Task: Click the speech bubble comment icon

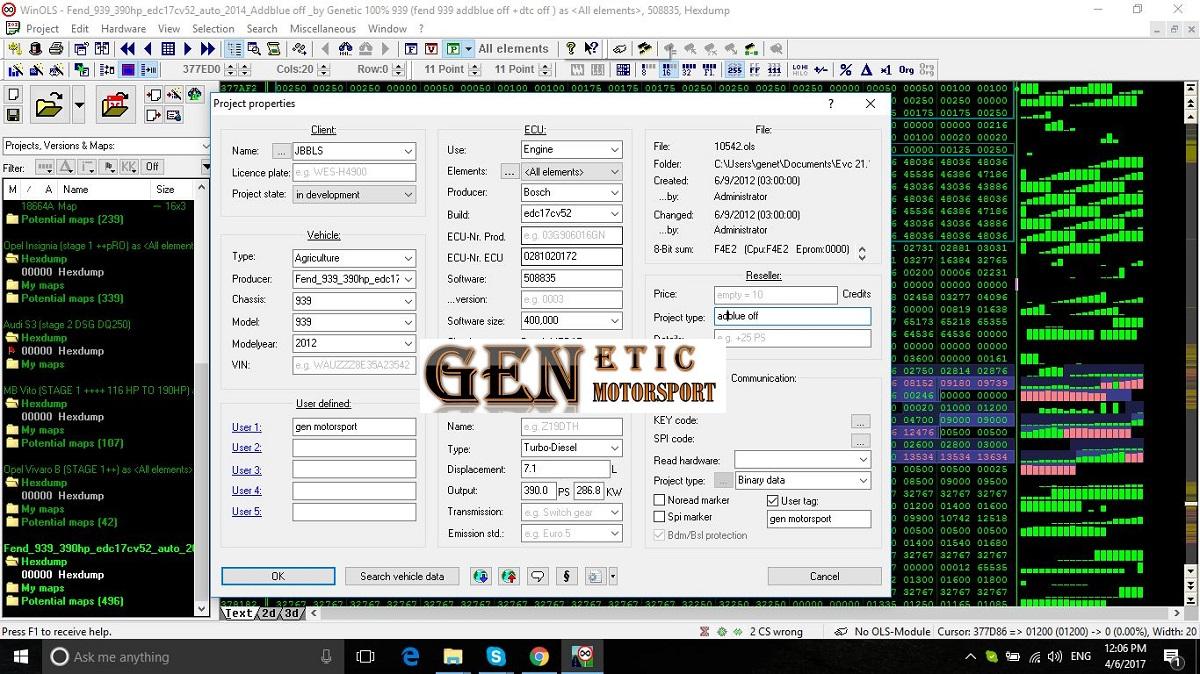Action: click(538, 576)
